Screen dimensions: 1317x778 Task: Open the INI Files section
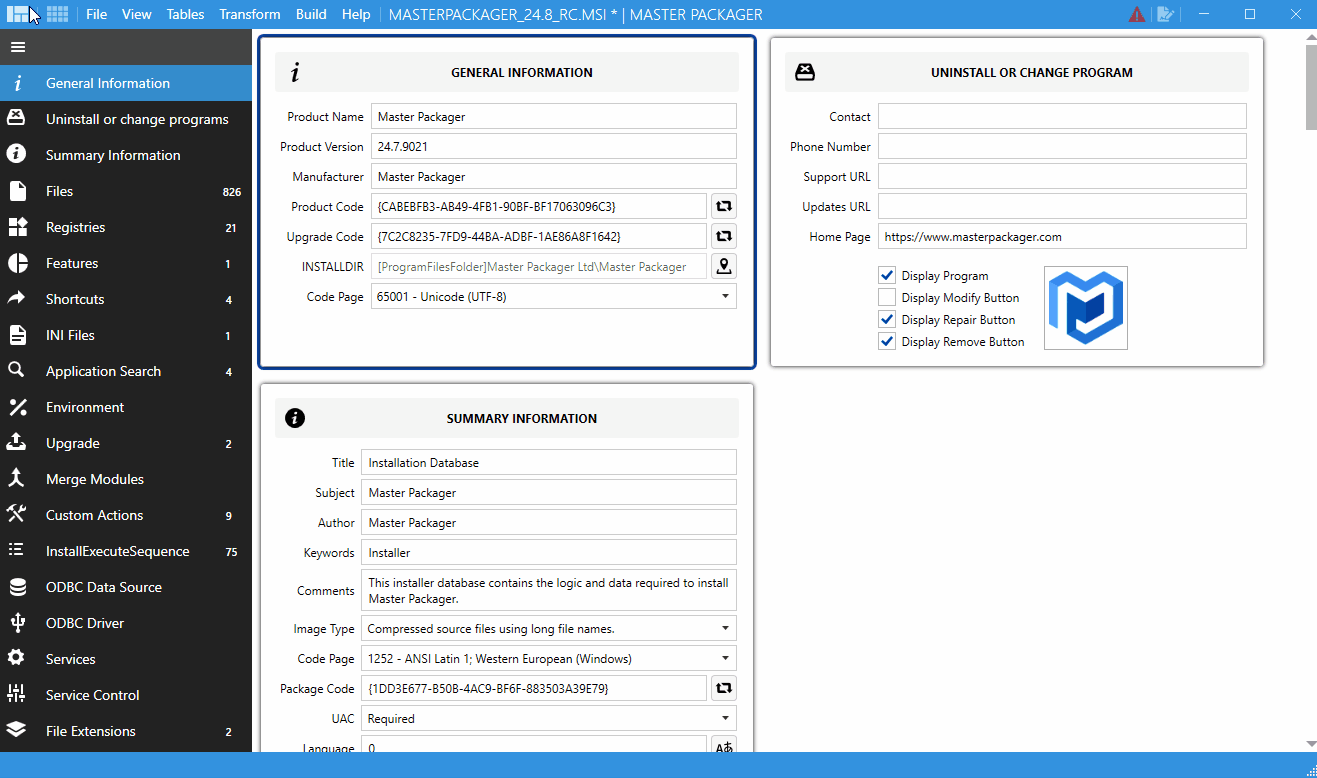[126, 335]
